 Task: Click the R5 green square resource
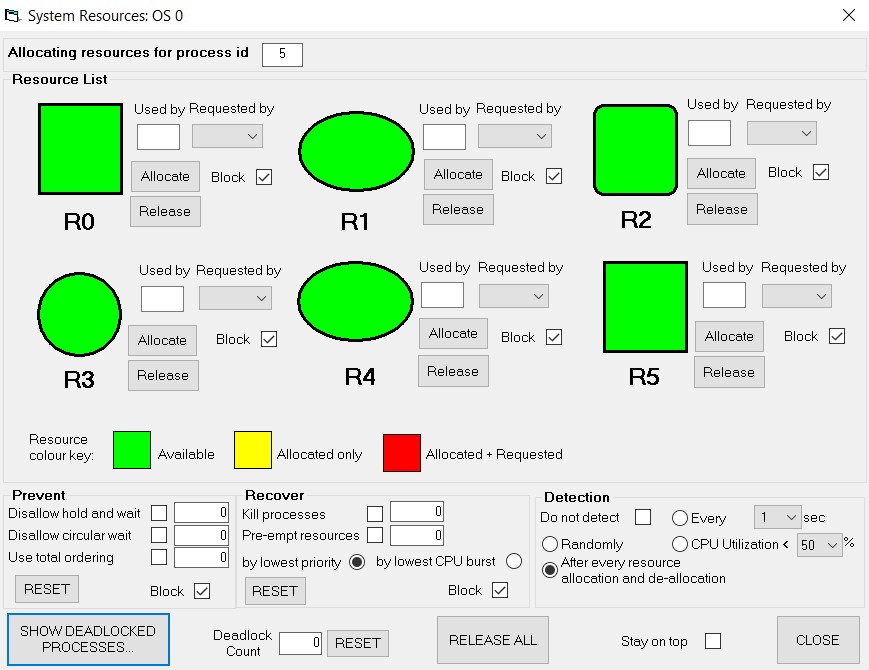click(645, 307)
